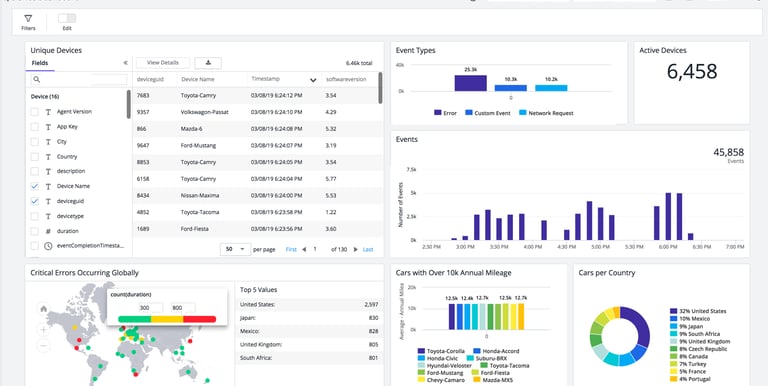This screenshot has height=386, width=768.
Task: Check the duration field checkbox
Action: [x=35, y=231]
